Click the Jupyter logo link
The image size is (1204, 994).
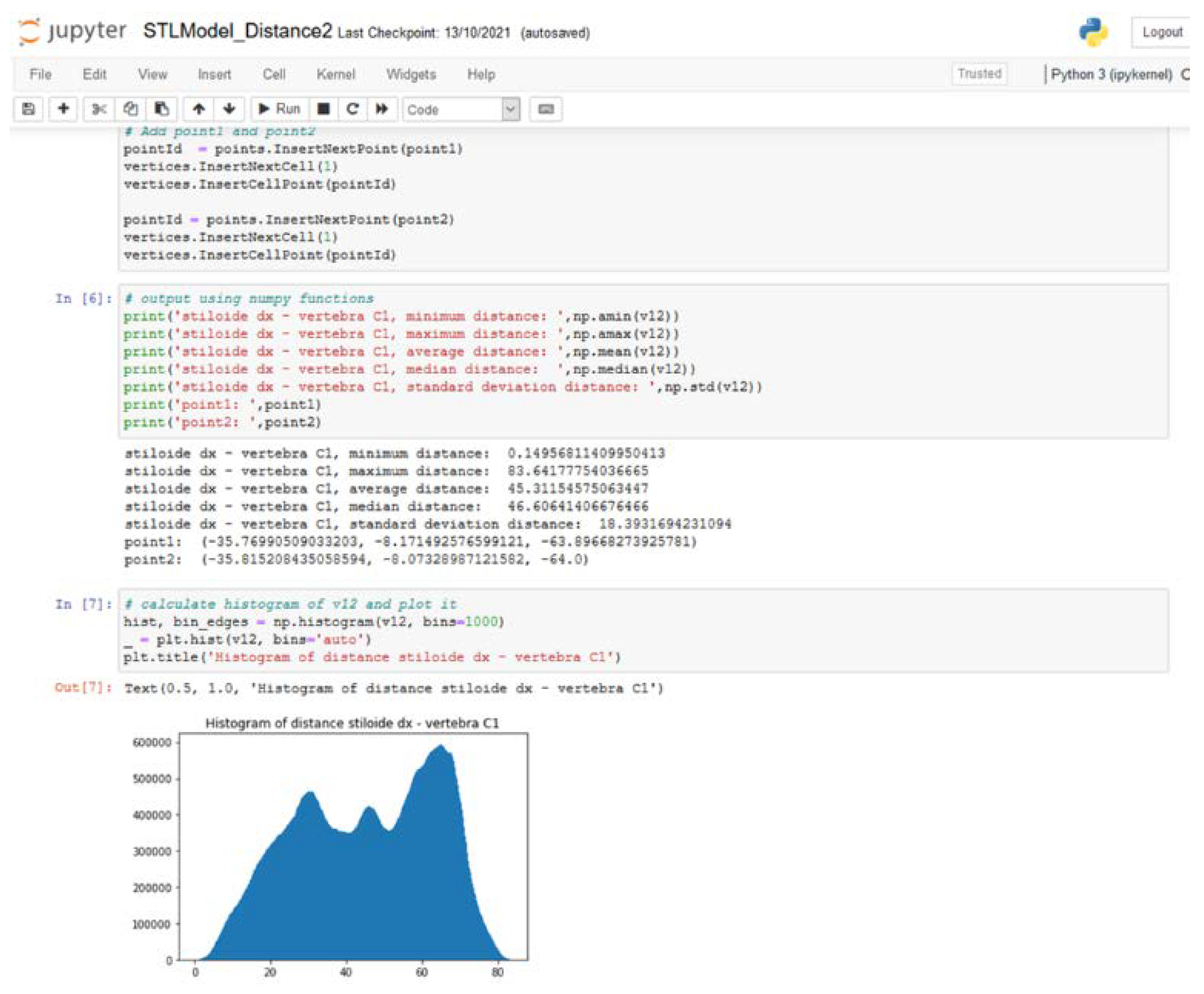72,31
